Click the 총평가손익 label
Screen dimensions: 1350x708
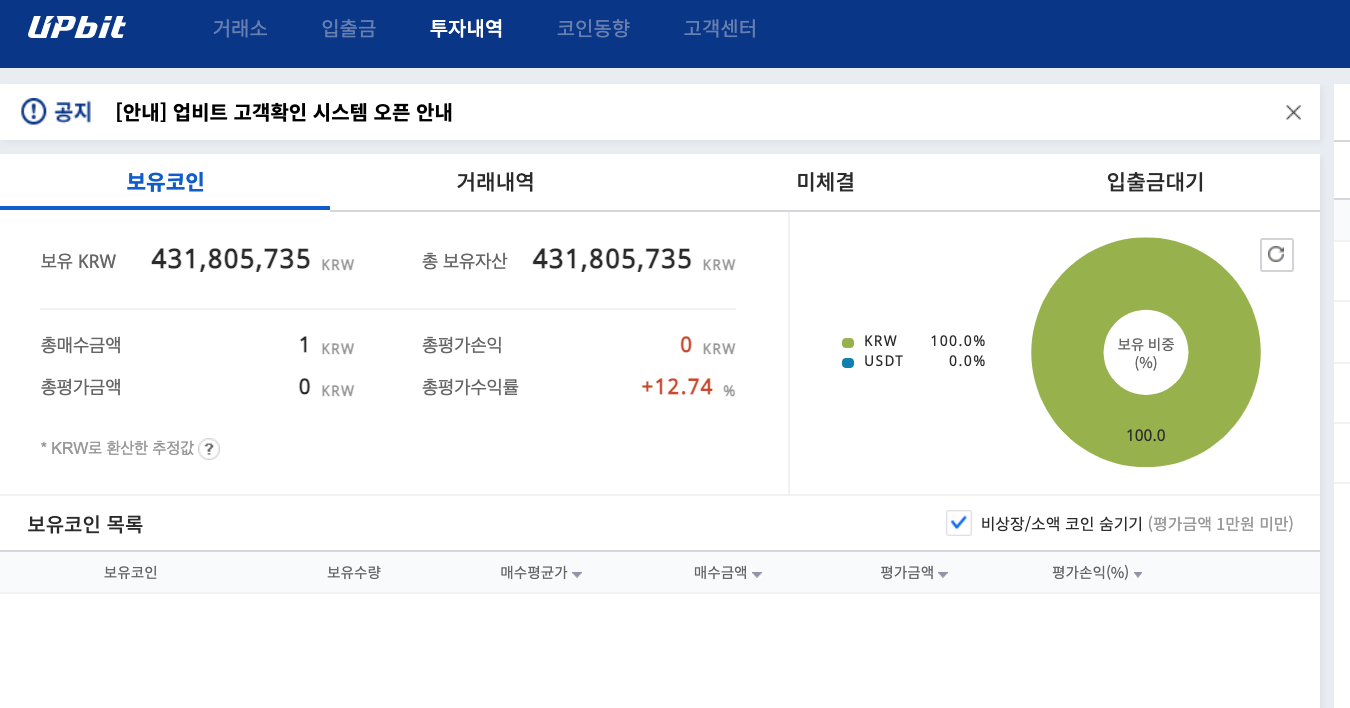[462, 346]
